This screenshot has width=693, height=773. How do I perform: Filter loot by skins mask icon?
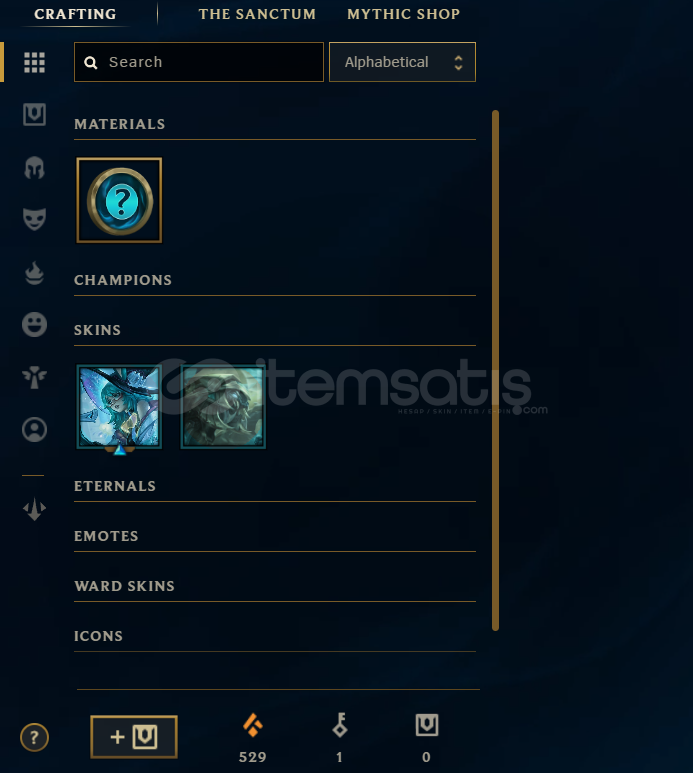35,219
